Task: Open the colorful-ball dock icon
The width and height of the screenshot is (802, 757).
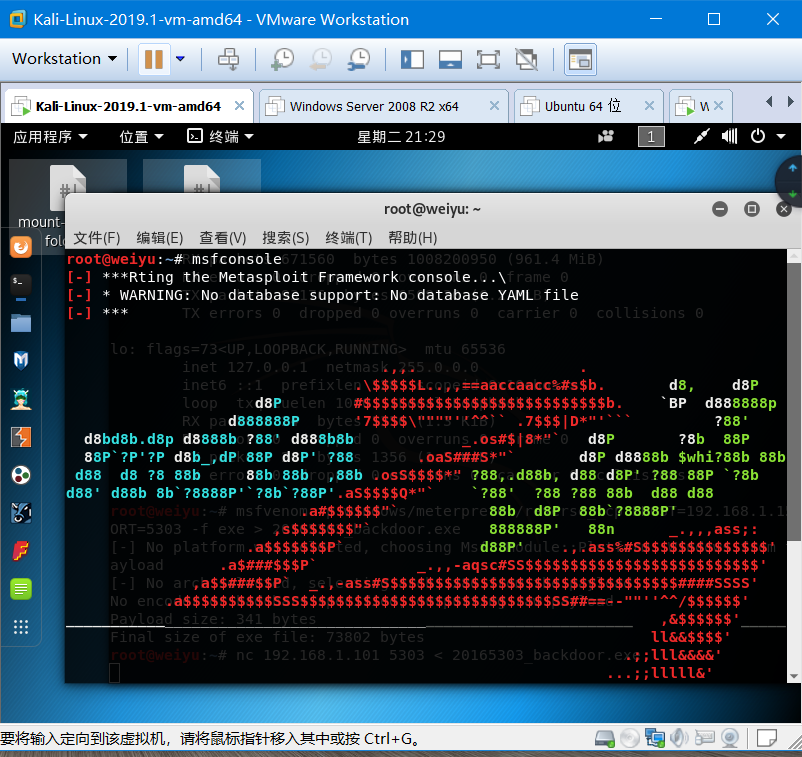Action: (x=21, y=475)
